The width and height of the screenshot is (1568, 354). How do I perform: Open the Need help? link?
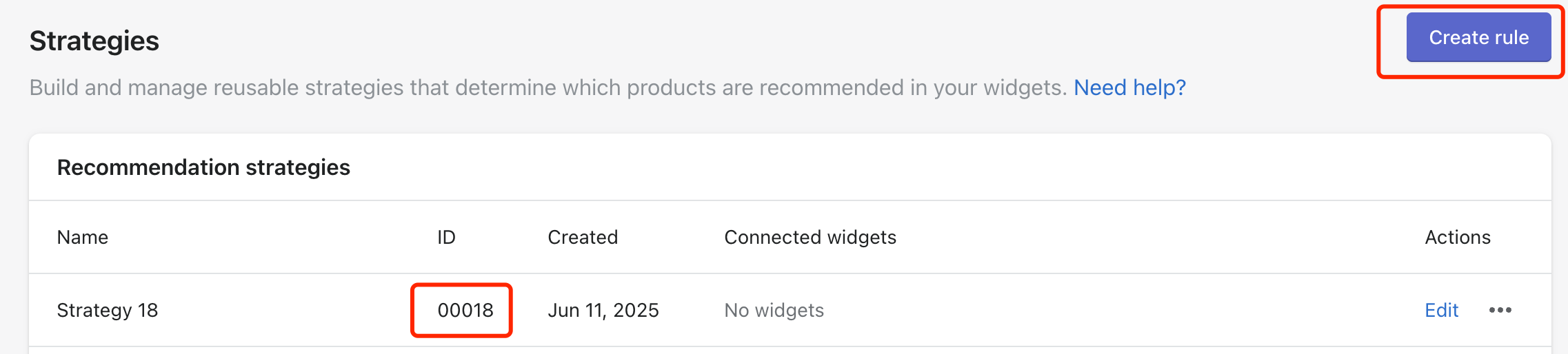coord(1129,87)
